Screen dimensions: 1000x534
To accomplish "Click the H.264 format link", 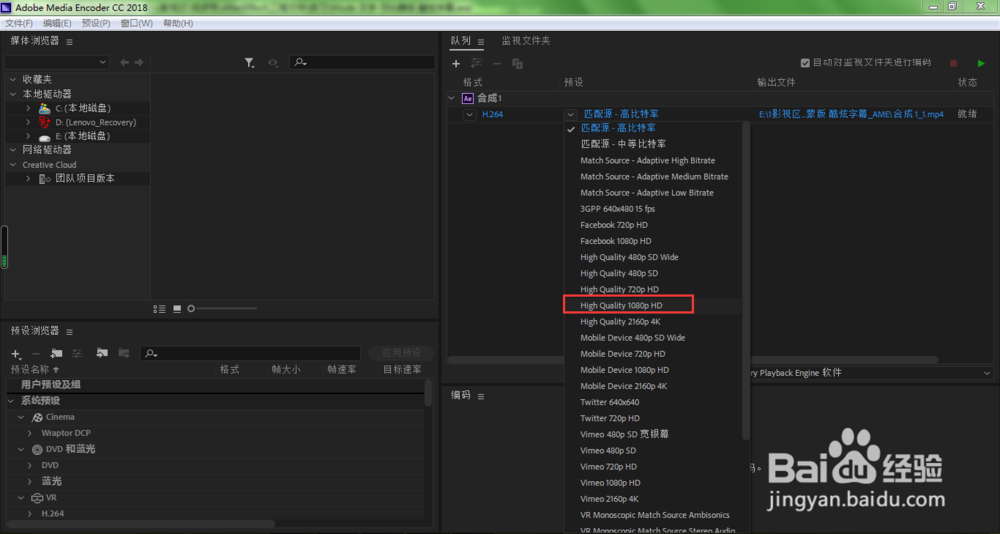I will point(492,115).
